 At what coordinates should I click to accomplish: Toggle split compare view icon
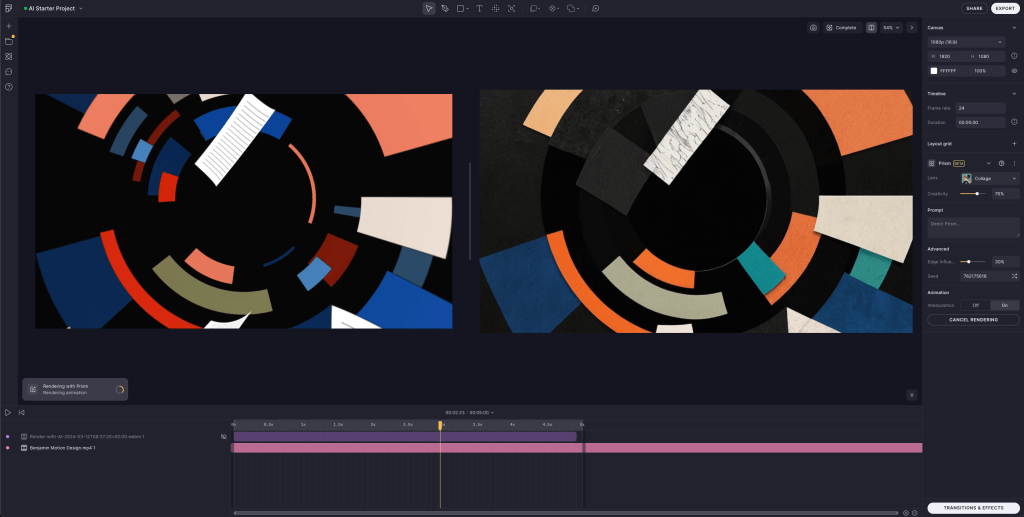(871, 28)
